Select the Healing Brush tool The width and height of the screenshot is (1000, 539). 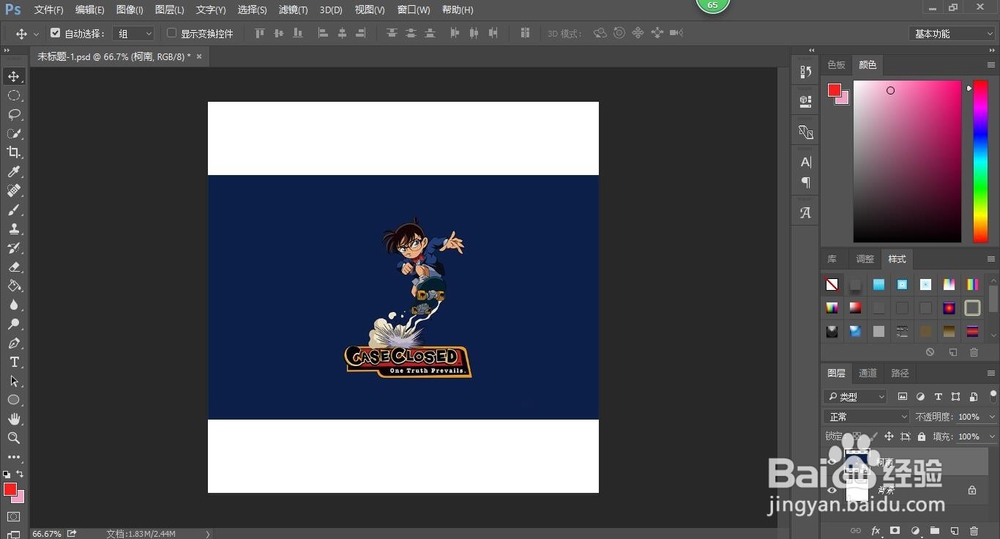click(13, 191)
